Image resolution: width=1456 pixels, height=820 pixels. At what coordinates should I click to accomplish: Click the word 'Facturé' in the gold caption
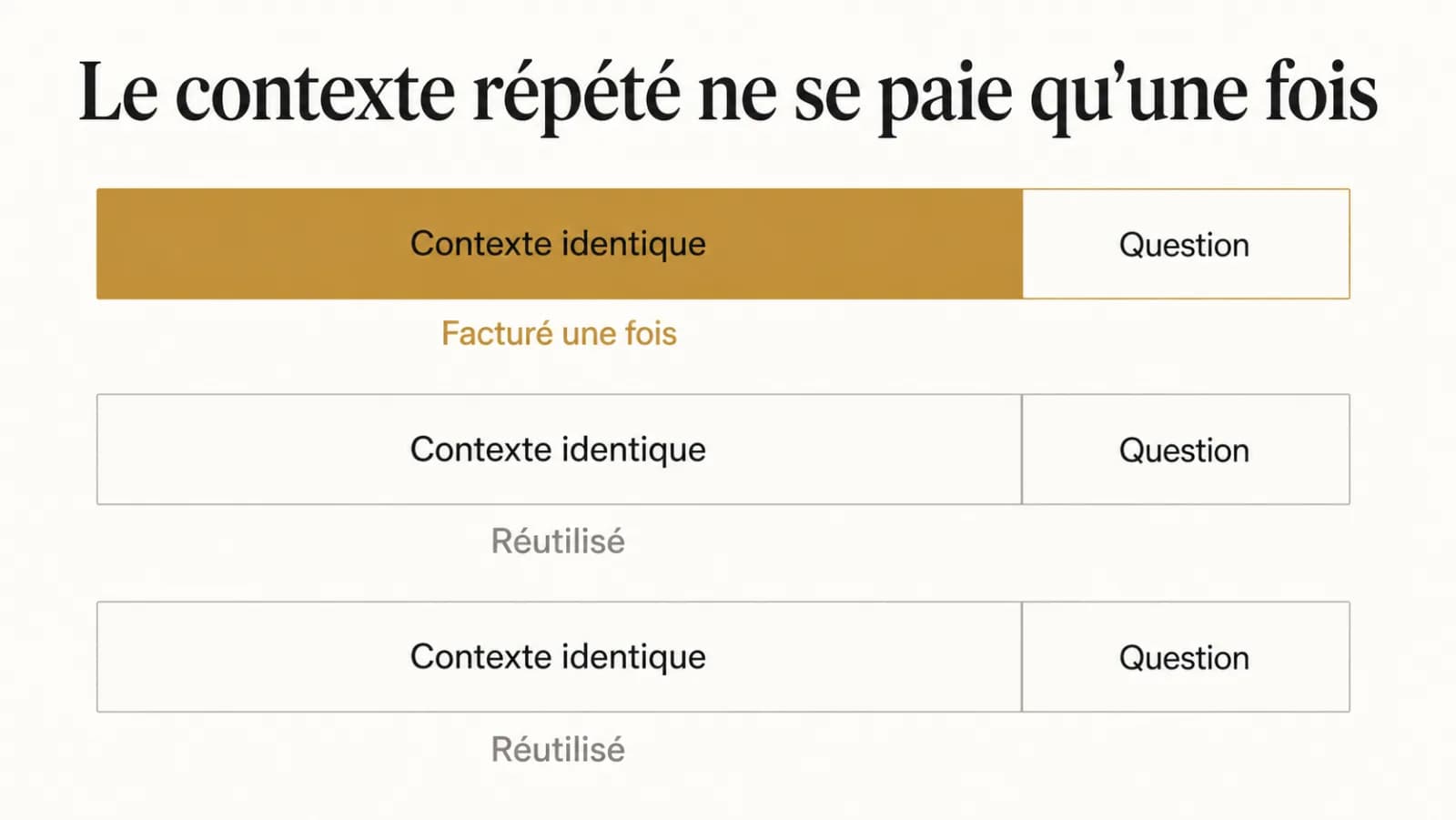[497, 333]
